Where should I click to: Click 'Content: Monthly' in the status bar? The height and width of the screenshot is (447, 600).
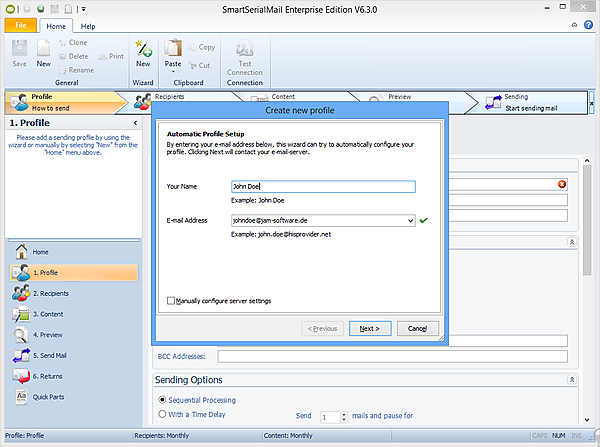[288, 436]
